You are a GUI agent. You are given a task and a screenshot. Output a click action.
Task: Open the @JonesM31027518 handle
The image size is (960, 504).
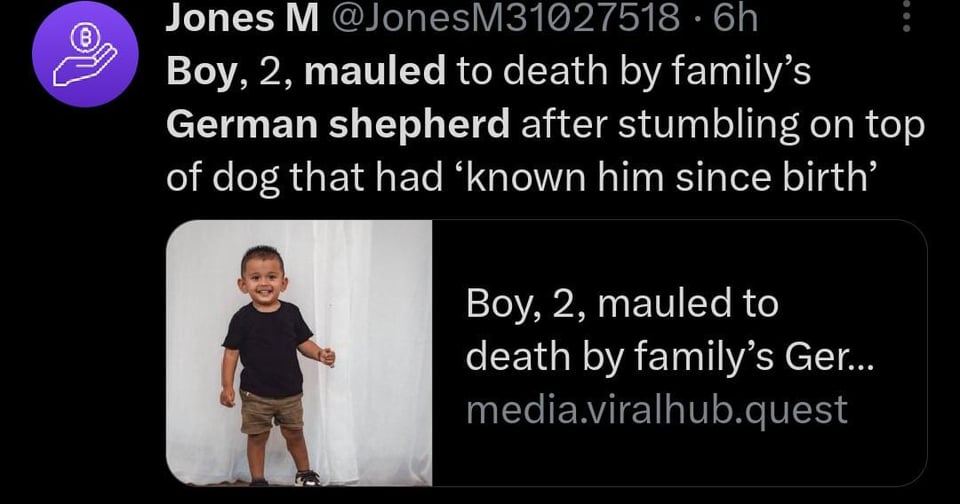(x=505, y=18)
